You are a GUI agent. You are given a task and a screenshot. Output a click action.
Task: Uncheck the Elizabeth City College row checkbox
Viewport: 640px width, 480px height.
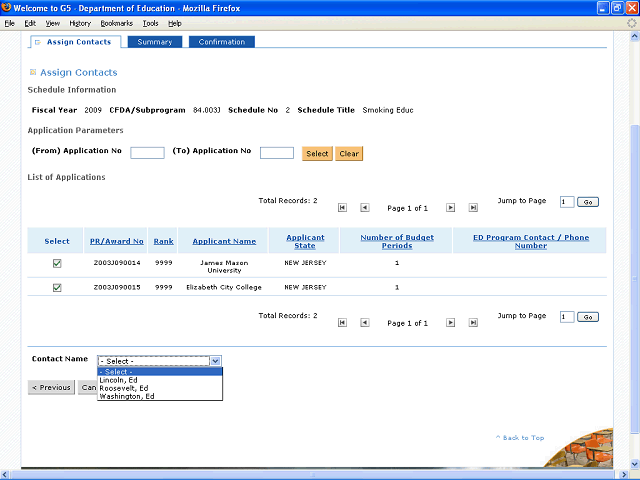pyautogui.click(x=57, y=288)
